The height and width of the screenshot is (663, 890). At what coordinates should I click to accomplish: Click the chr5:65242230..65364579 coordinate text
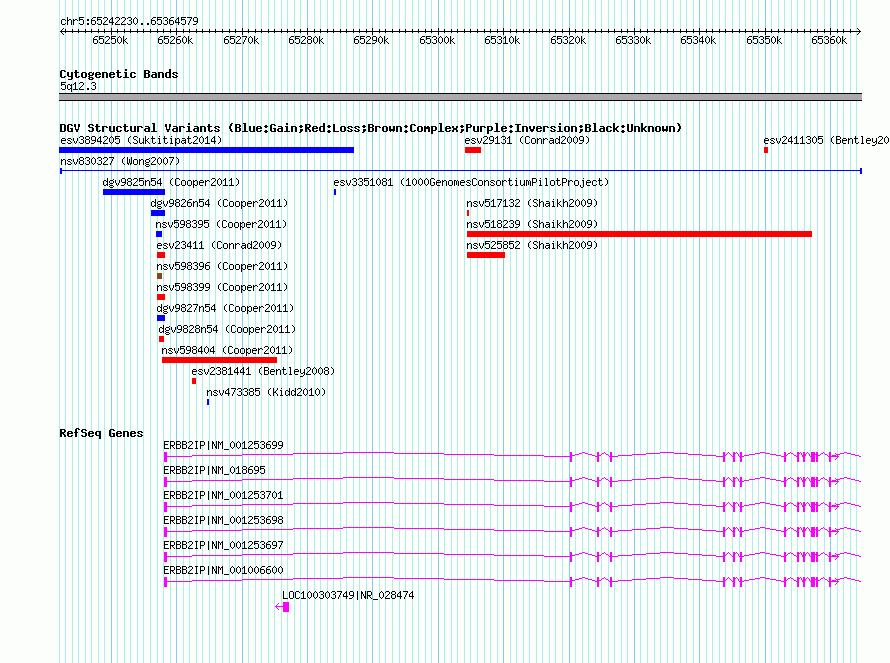click(129, 21)
